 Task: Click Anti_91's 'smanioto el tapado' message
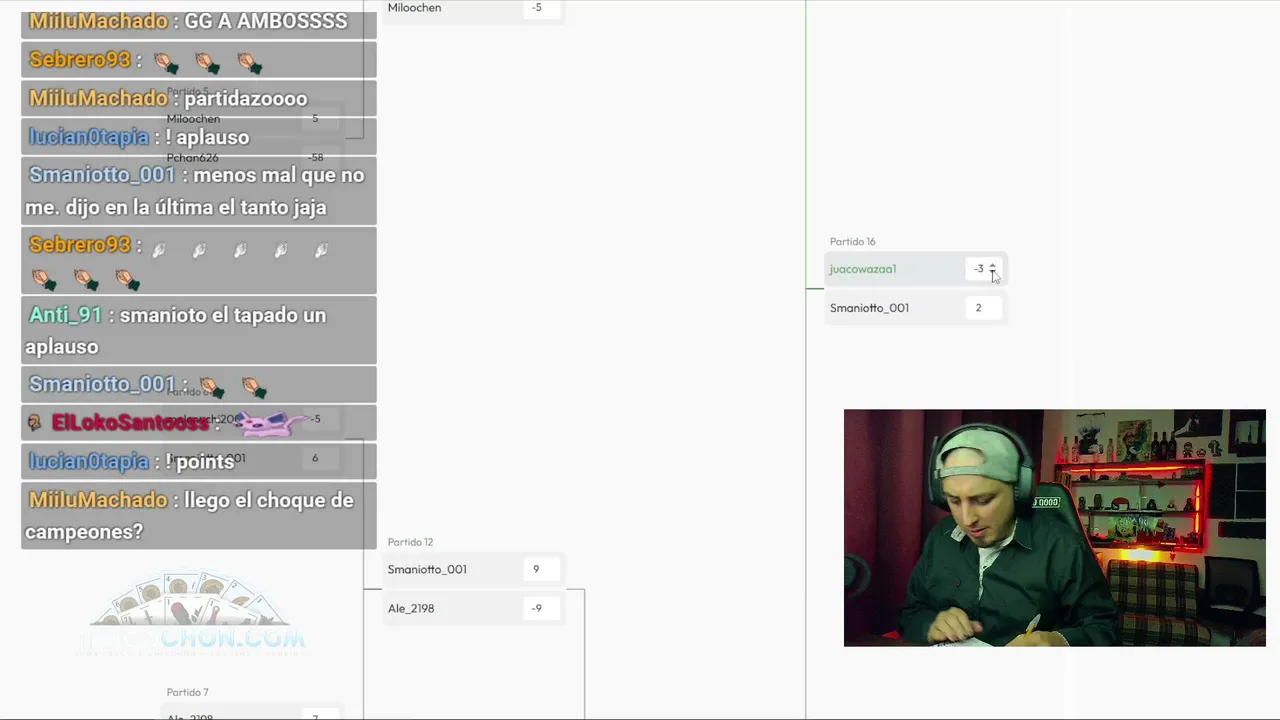pos(199,330)
